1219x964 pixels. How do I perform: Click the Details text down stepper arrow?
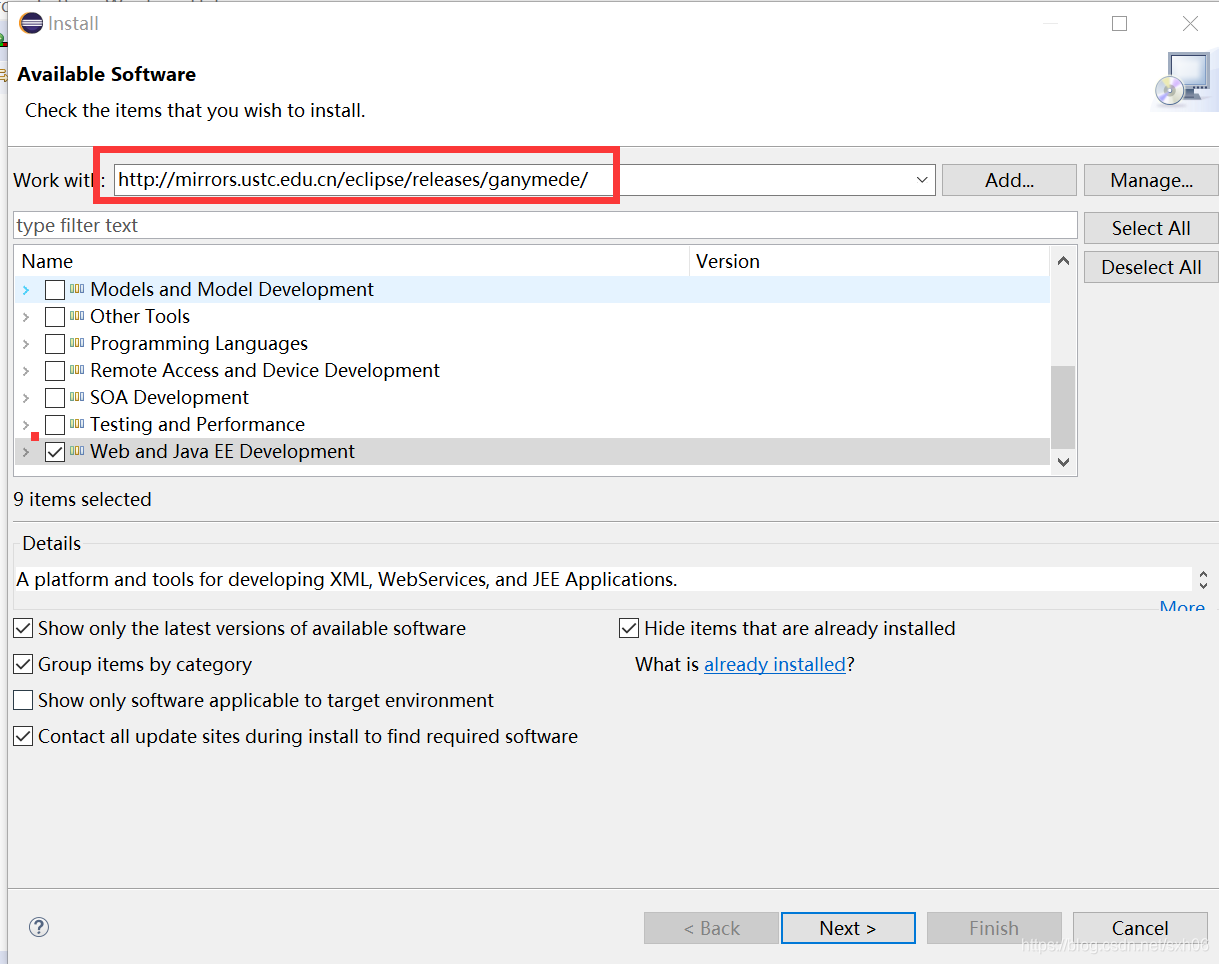[1203, 584]
